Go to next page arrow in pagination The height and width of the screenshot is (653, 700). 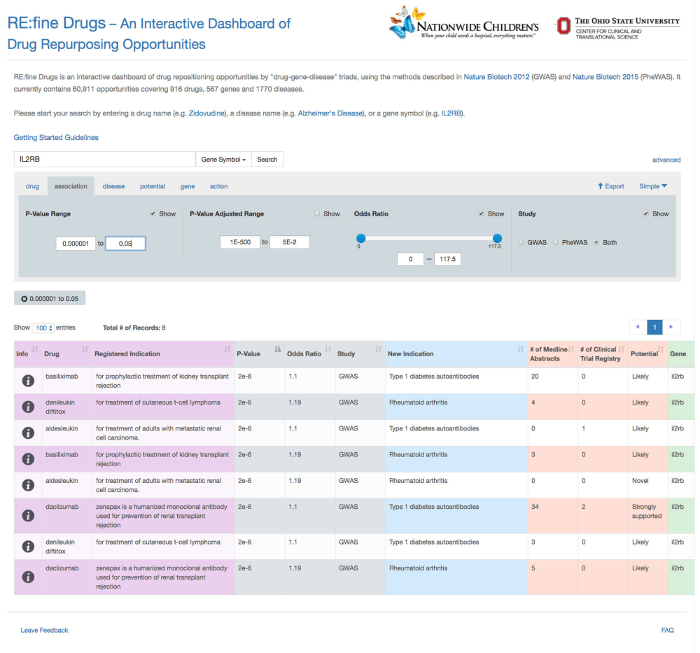pos(672,327)
